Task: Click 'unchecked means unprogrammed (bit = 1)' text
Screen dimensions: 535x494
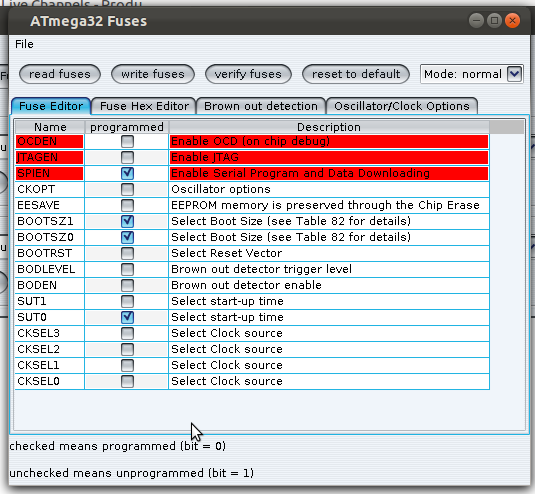Action: tap(131, 473)
